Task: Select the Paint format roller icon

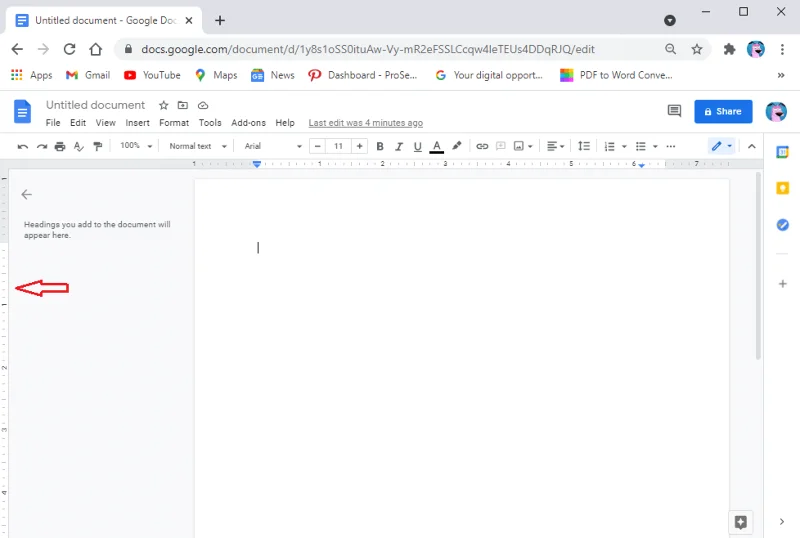Action: coord(97,146)
